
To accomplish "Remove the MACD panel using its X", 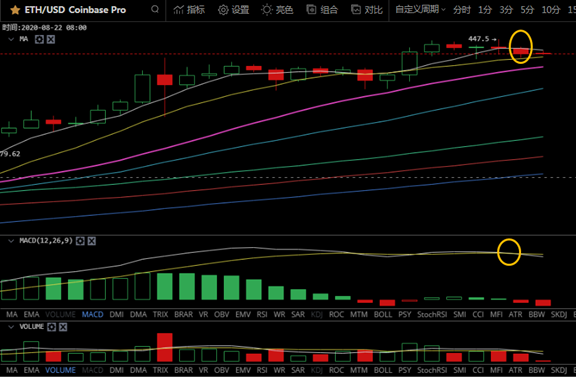I will [91, 241].
